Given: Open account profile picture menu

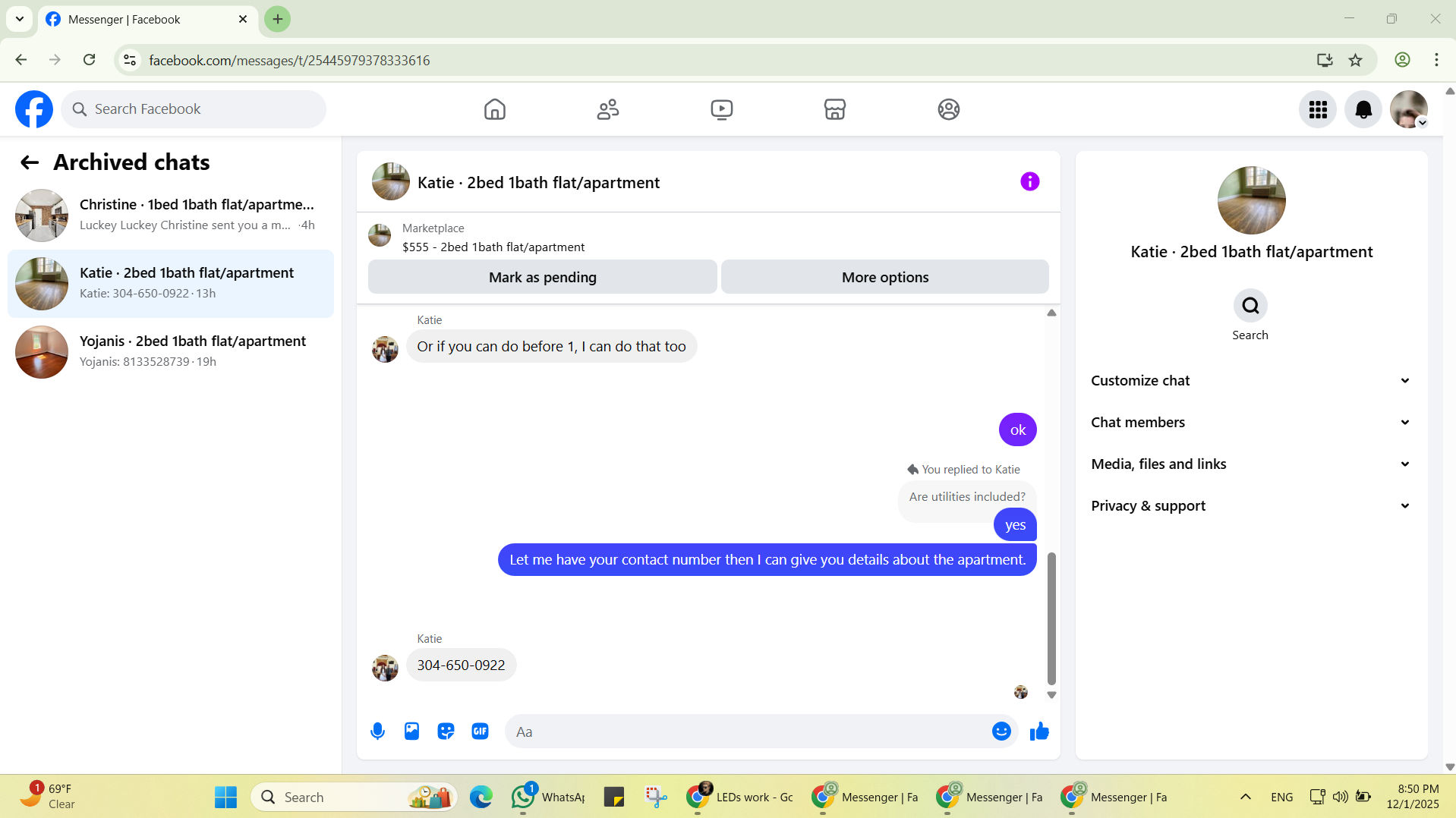Looking at the screenshot, I should pos(1409,109).
